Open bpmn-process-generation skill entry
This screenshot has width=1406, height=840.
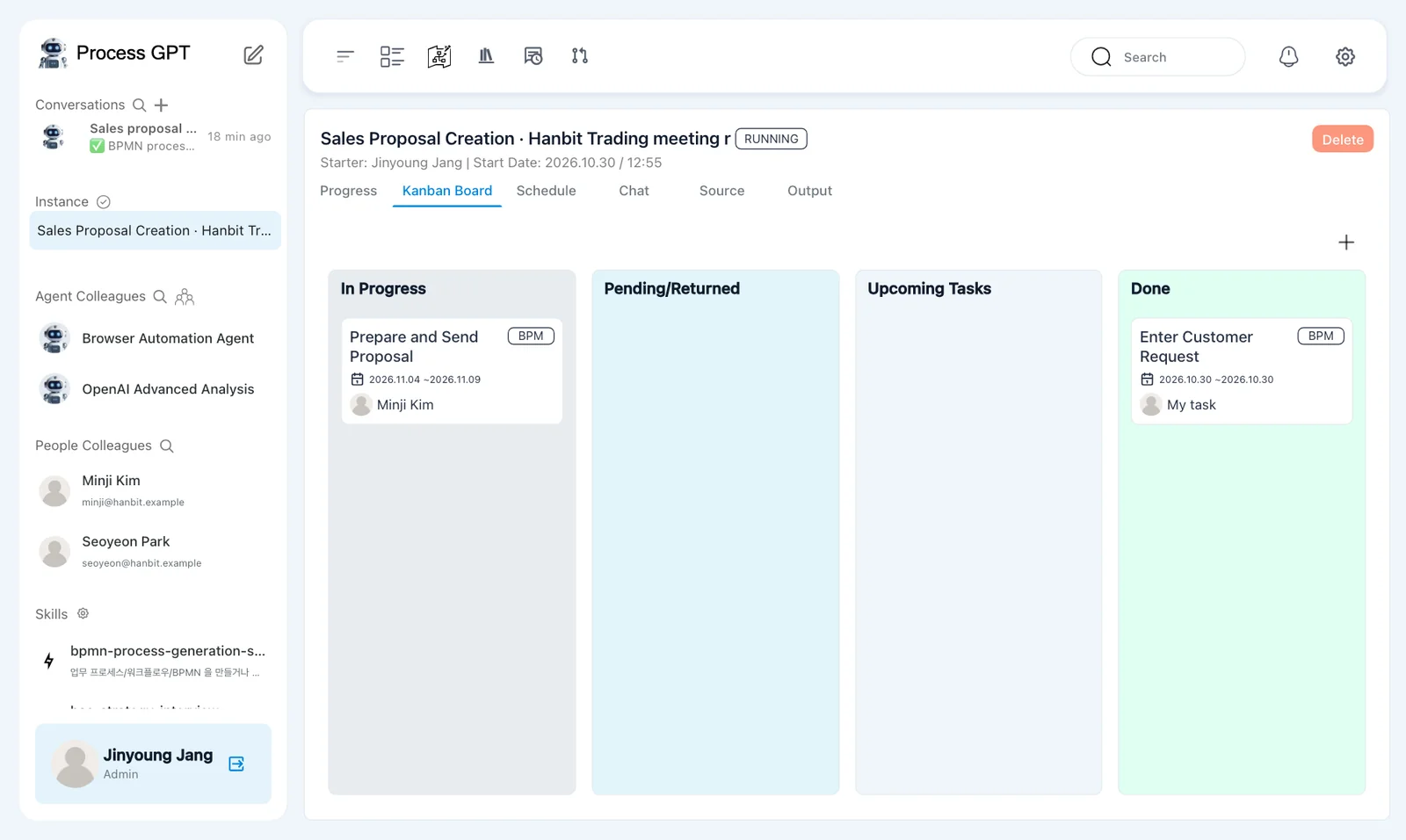[x=155, y=660]
